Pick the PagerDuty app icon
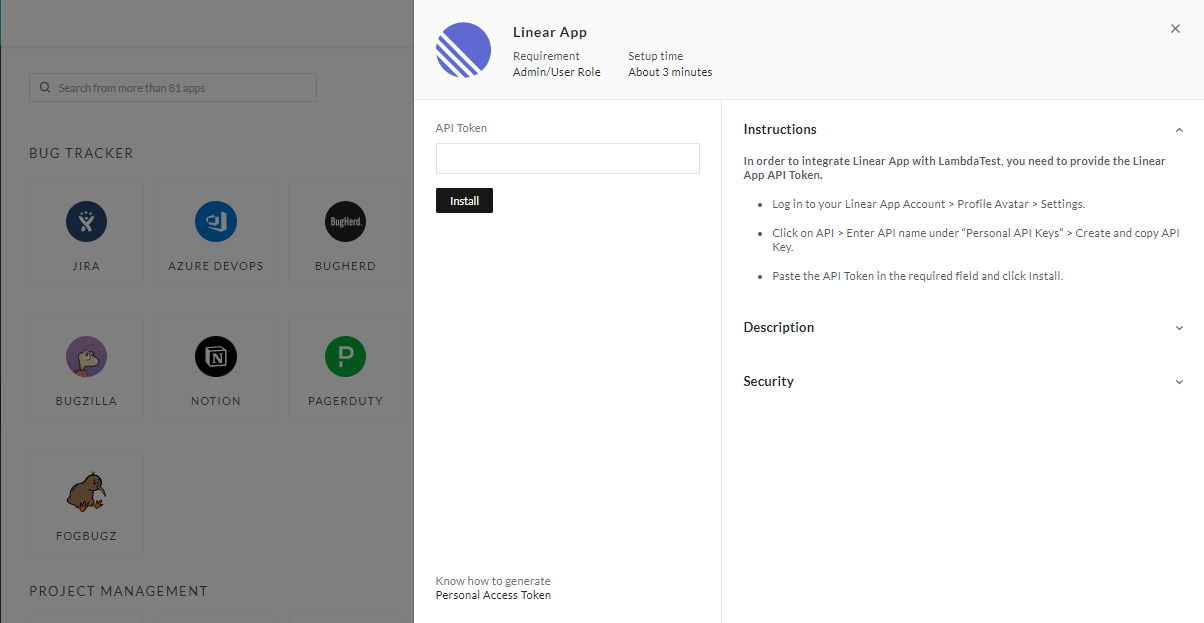The image size is (1204, 623). [x=345, y=356]
